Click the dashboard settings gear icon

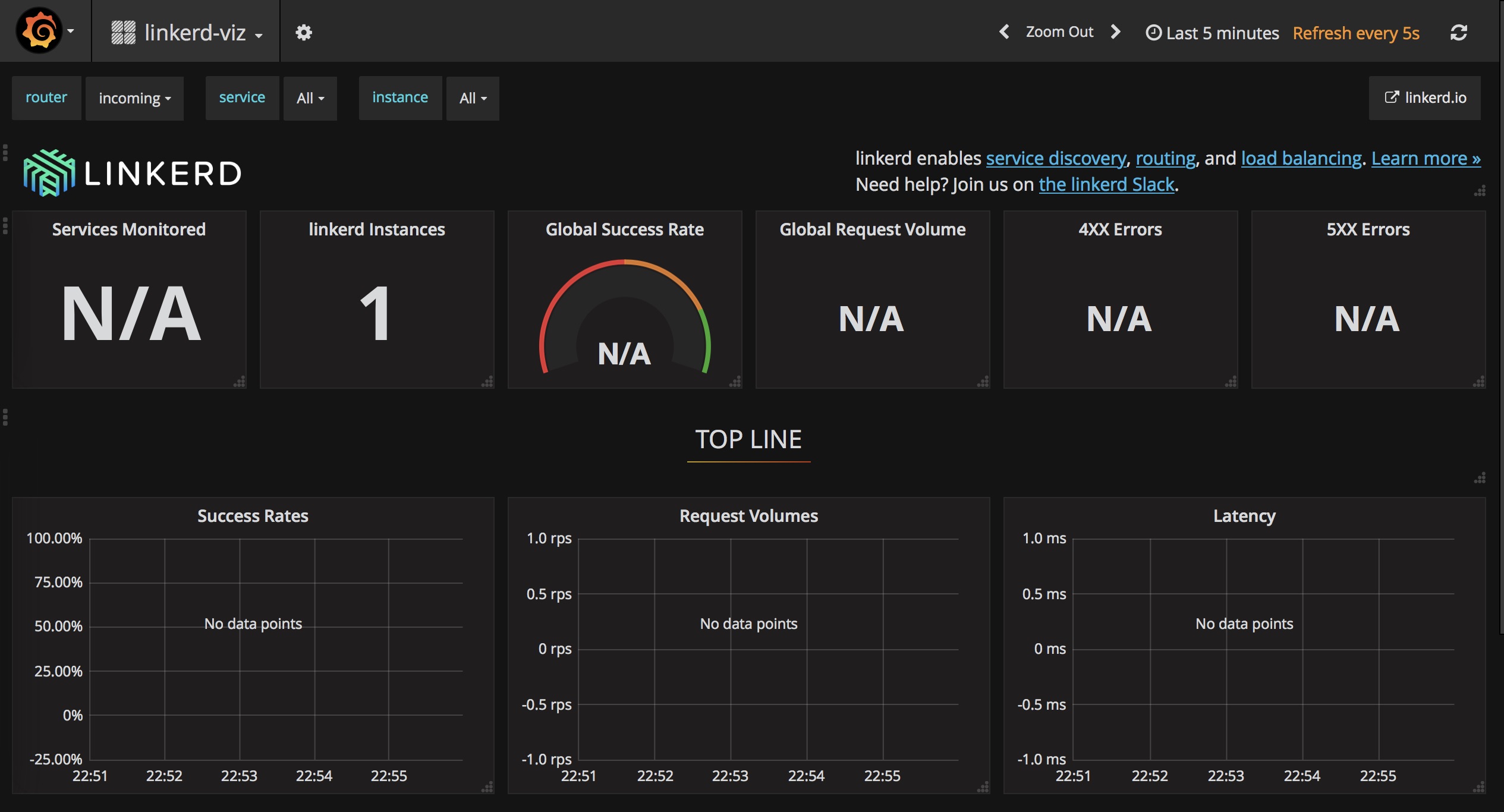304,32
